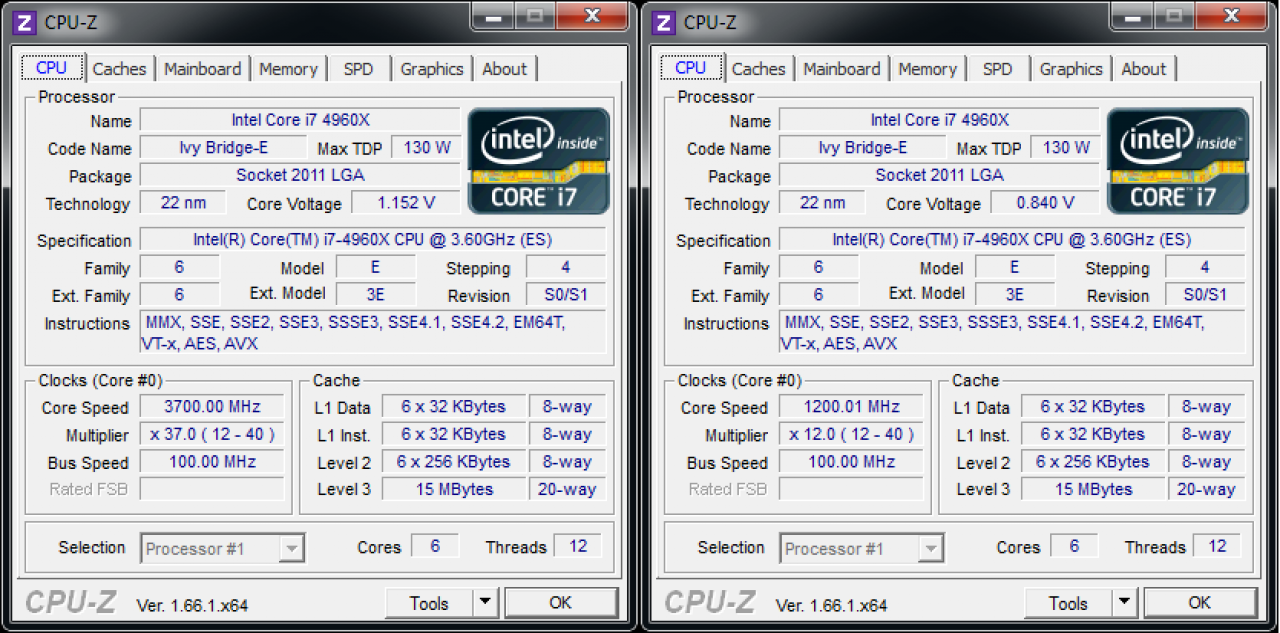This screenshot has height=633, width=1280.
Task: Click Specification field in left window
Action: click(x=372, y=240)
